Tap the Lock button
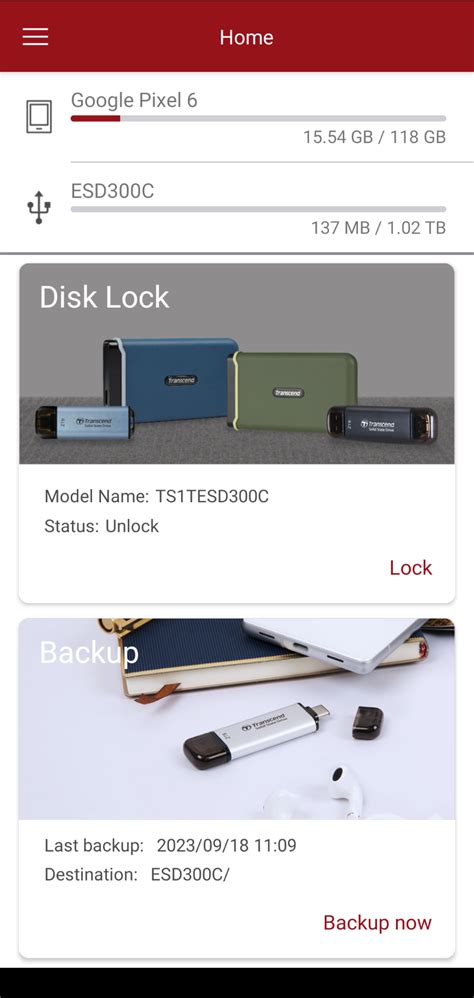Viewport: 474px width, 998px height. [410, 567]
